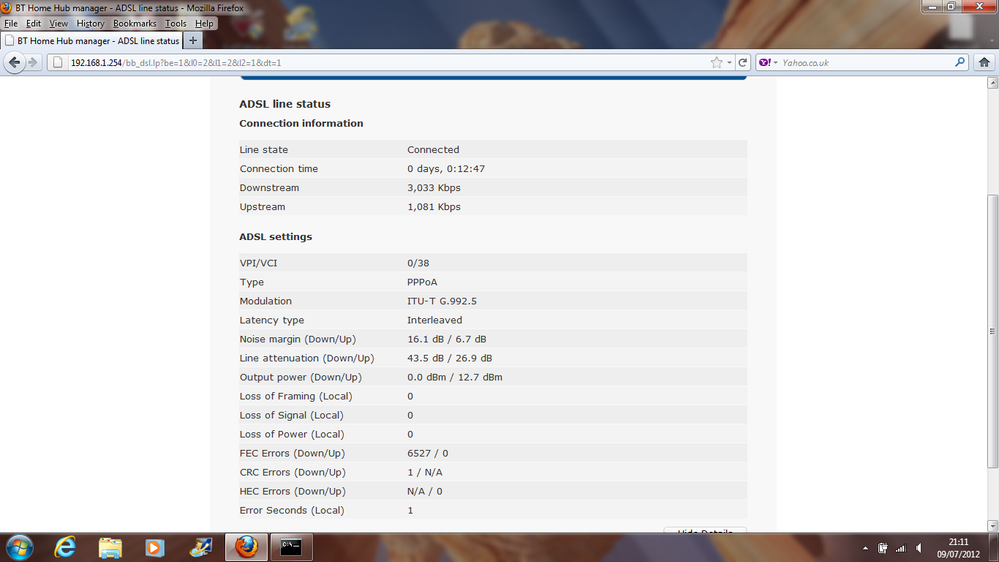Screen dimensions: 999x562
Task: Go forward to the next page
Action: 33,62
